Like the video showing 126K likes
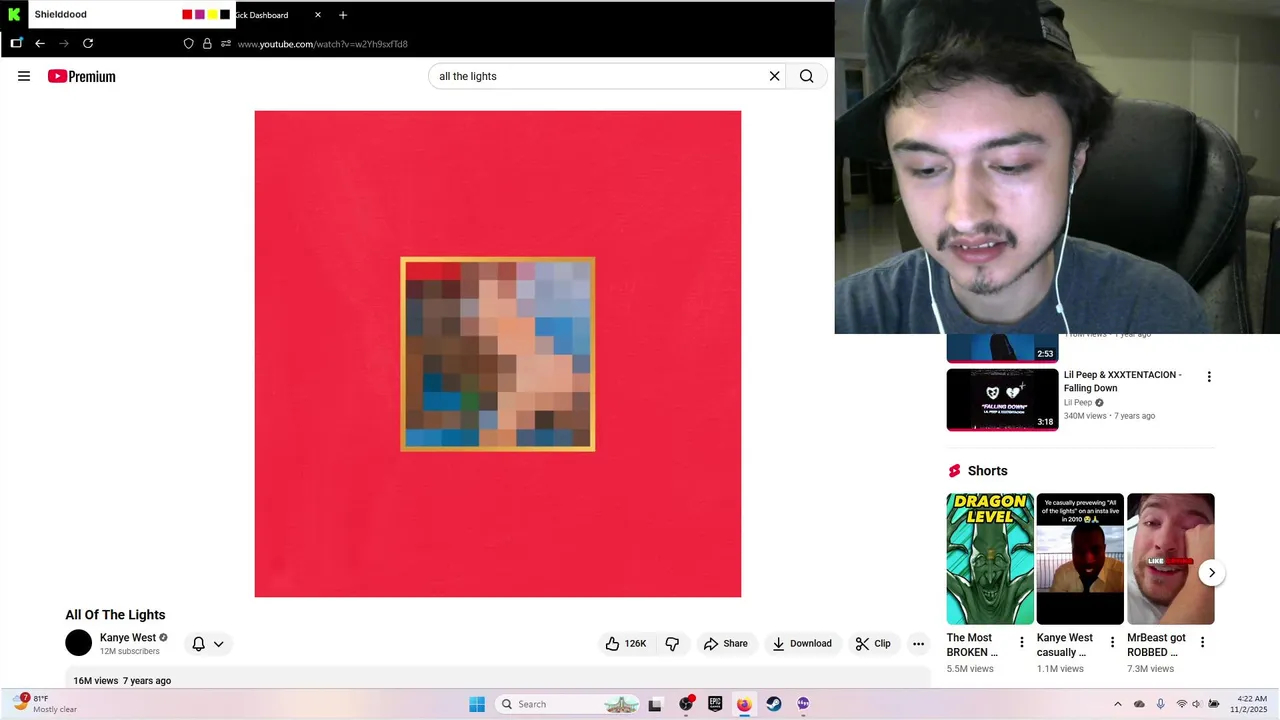Viewport: 1280px width, 720px height. 626,644
